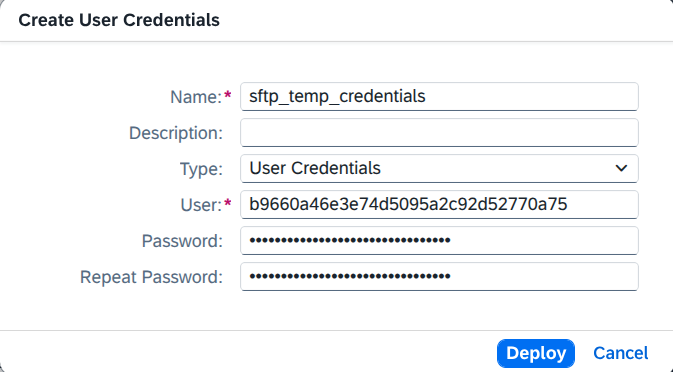This screenshot has height=372, width=673.
Task: Click the Password label text
Action: [182, 241]
